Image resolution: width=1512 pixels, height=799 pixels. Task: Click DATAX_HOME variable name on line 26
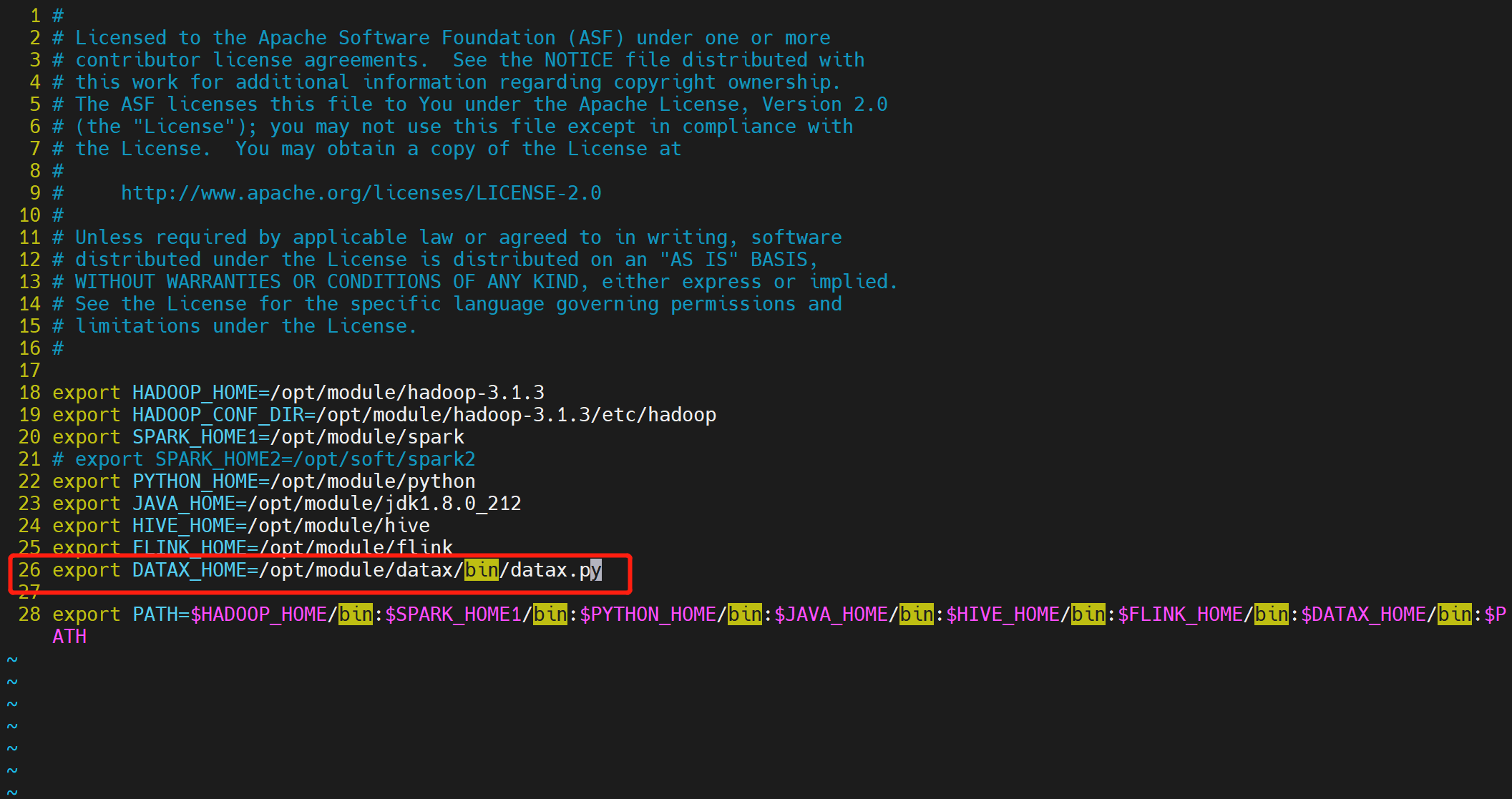(x=189, y=570)
